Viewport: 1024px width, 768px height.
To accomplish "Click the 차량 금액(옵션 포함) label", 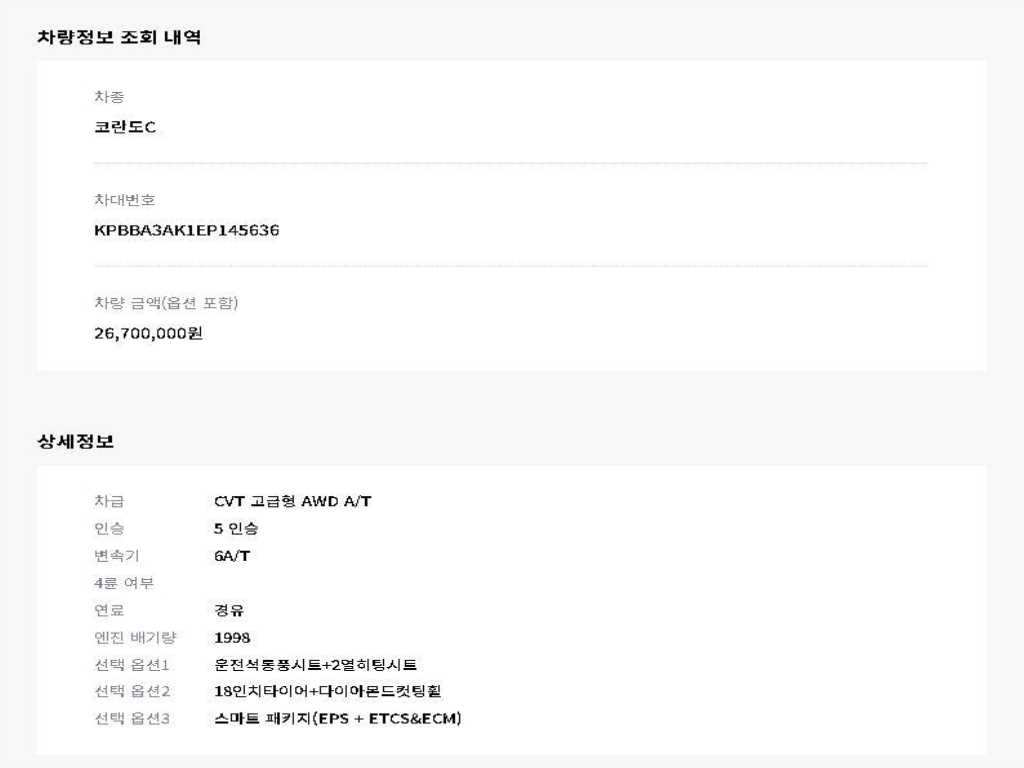I will pyautogui.click(x=166, y=303).
